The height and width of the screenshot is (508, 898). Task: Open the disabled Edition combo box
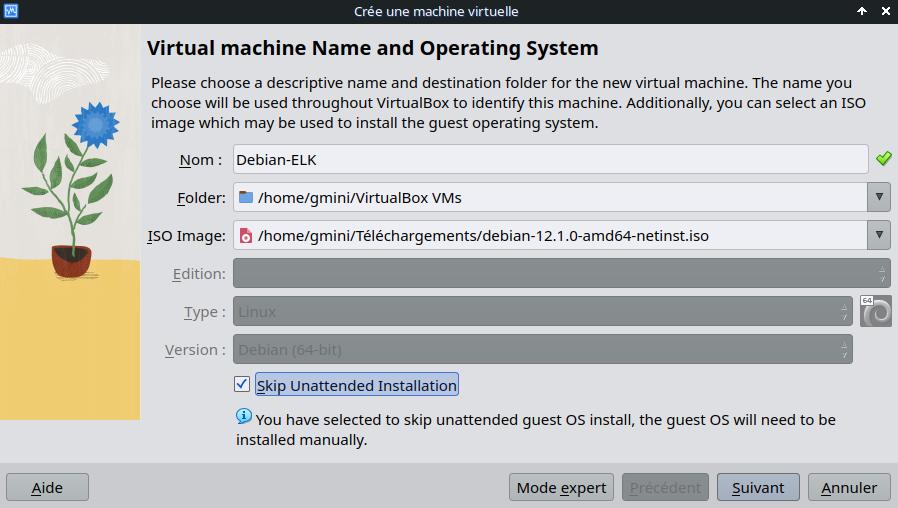[562, 273]
